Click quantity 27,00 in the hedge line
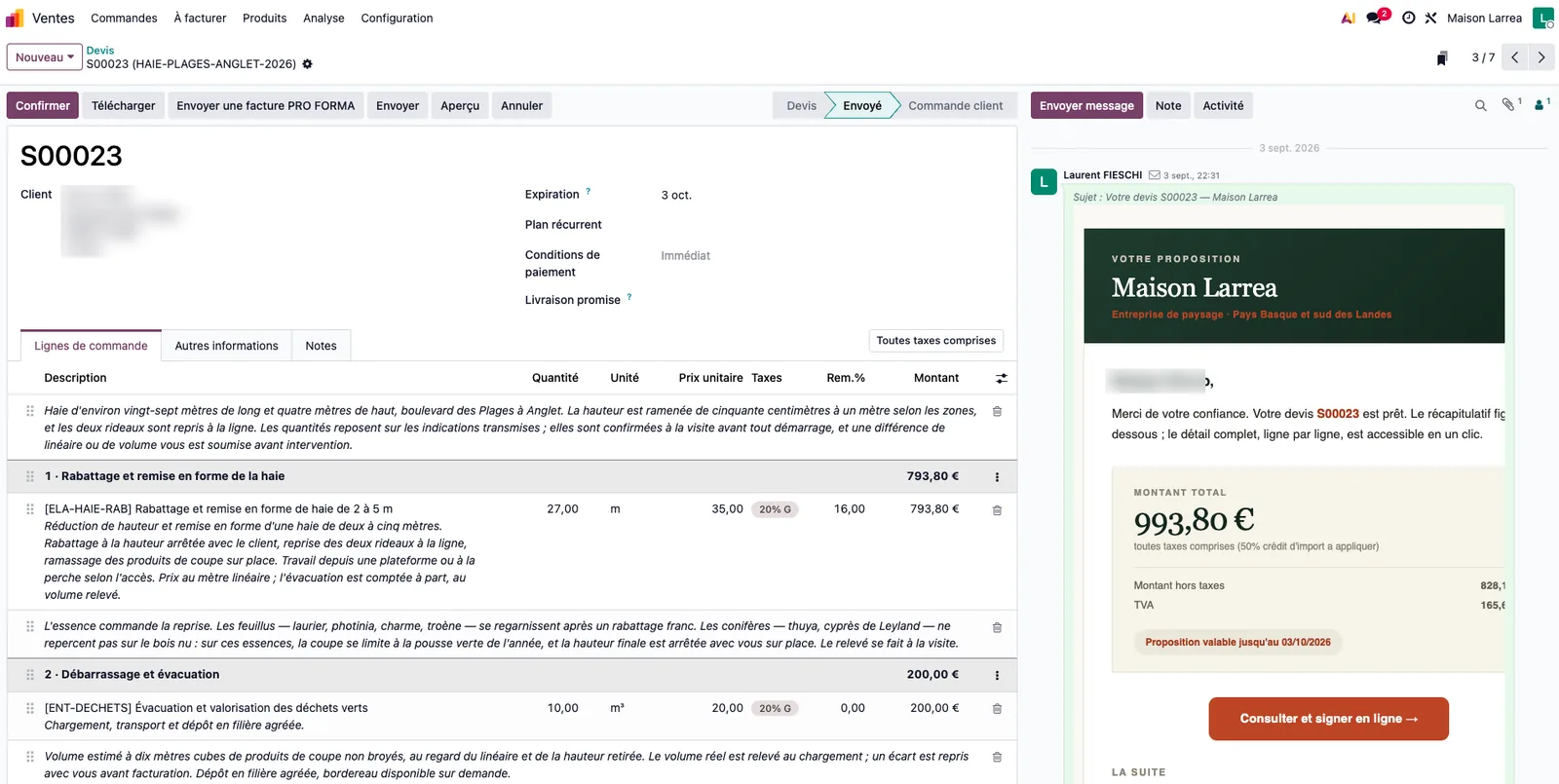Image resolution: width=1559 pixels, height=784 pixels. [x=562, y=508]
